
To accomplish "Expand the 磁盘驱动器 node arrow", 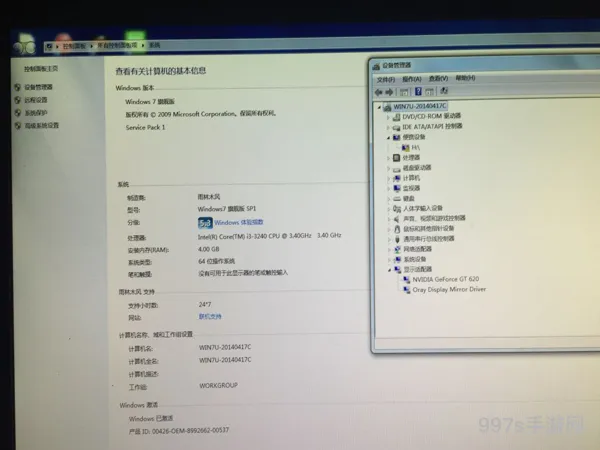I will click(388, 168).
